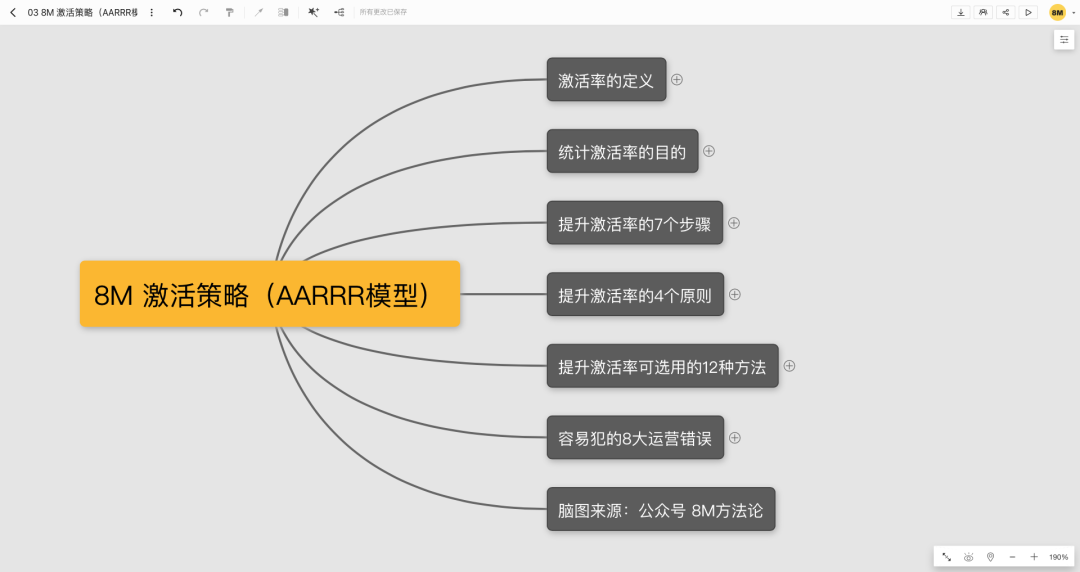Viewport: 1080px width, 572px height.
Task: Select the 激活率的定义 topic node
Action: (x=606, y=80)
